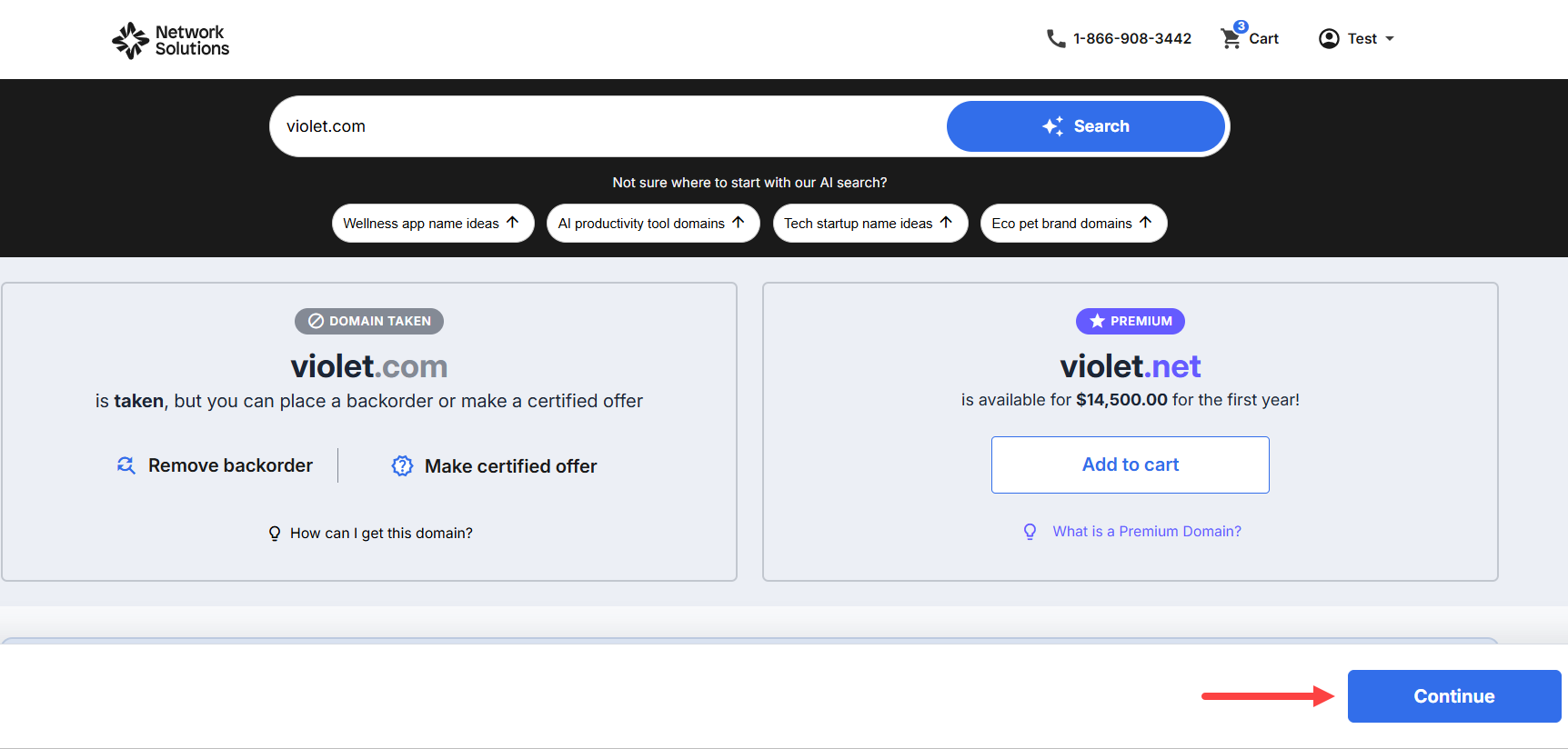Click the violet.net domain heading
The width and height of the screenshot is (1568, 749).
pos(1131,366)
